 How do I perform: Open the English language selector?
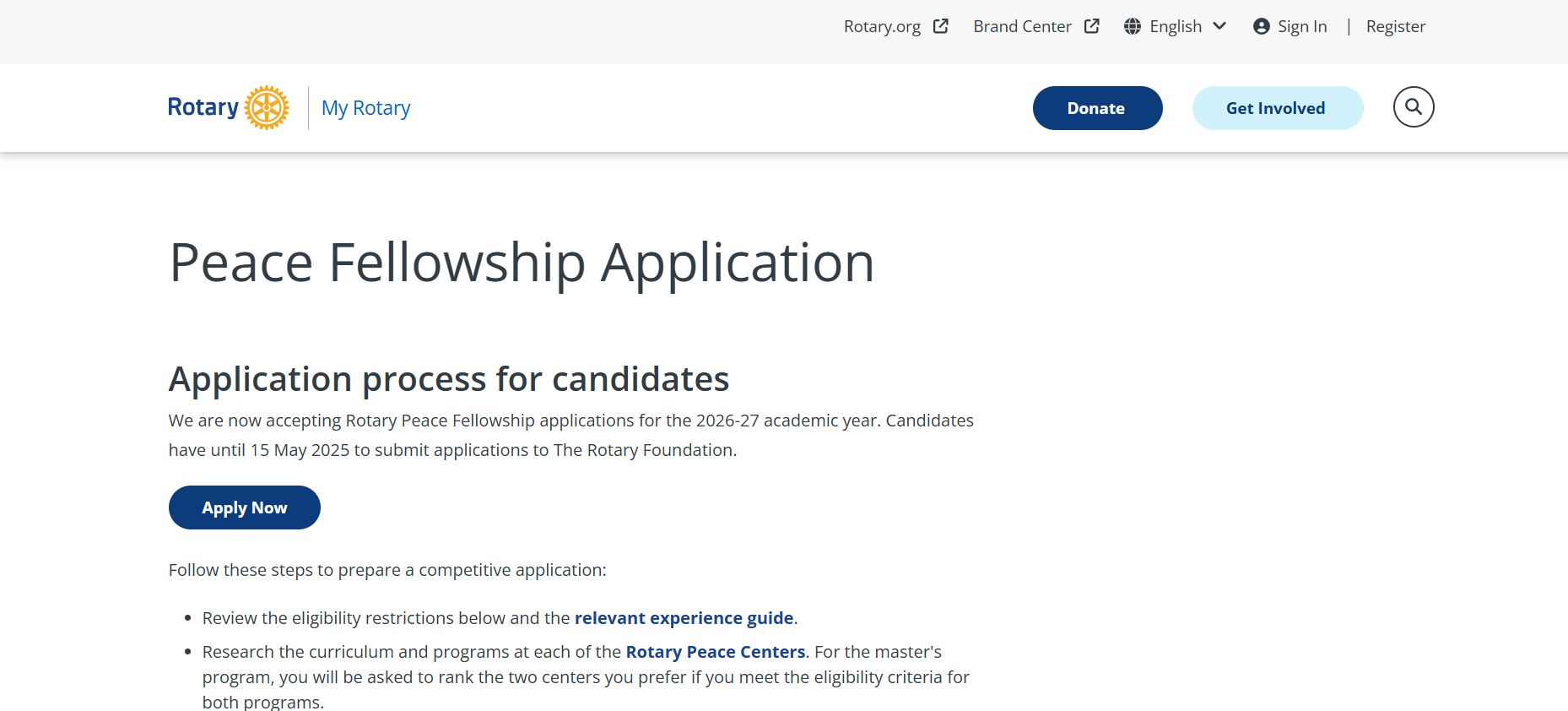[1175, 26]
